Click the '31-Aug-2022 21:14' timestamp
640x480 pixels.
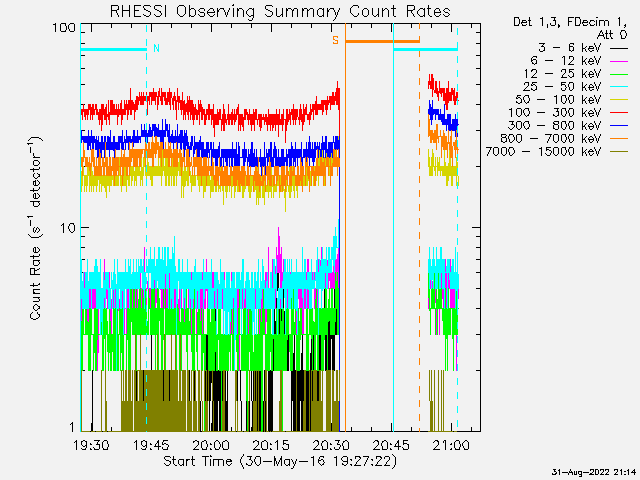(594, 472)
